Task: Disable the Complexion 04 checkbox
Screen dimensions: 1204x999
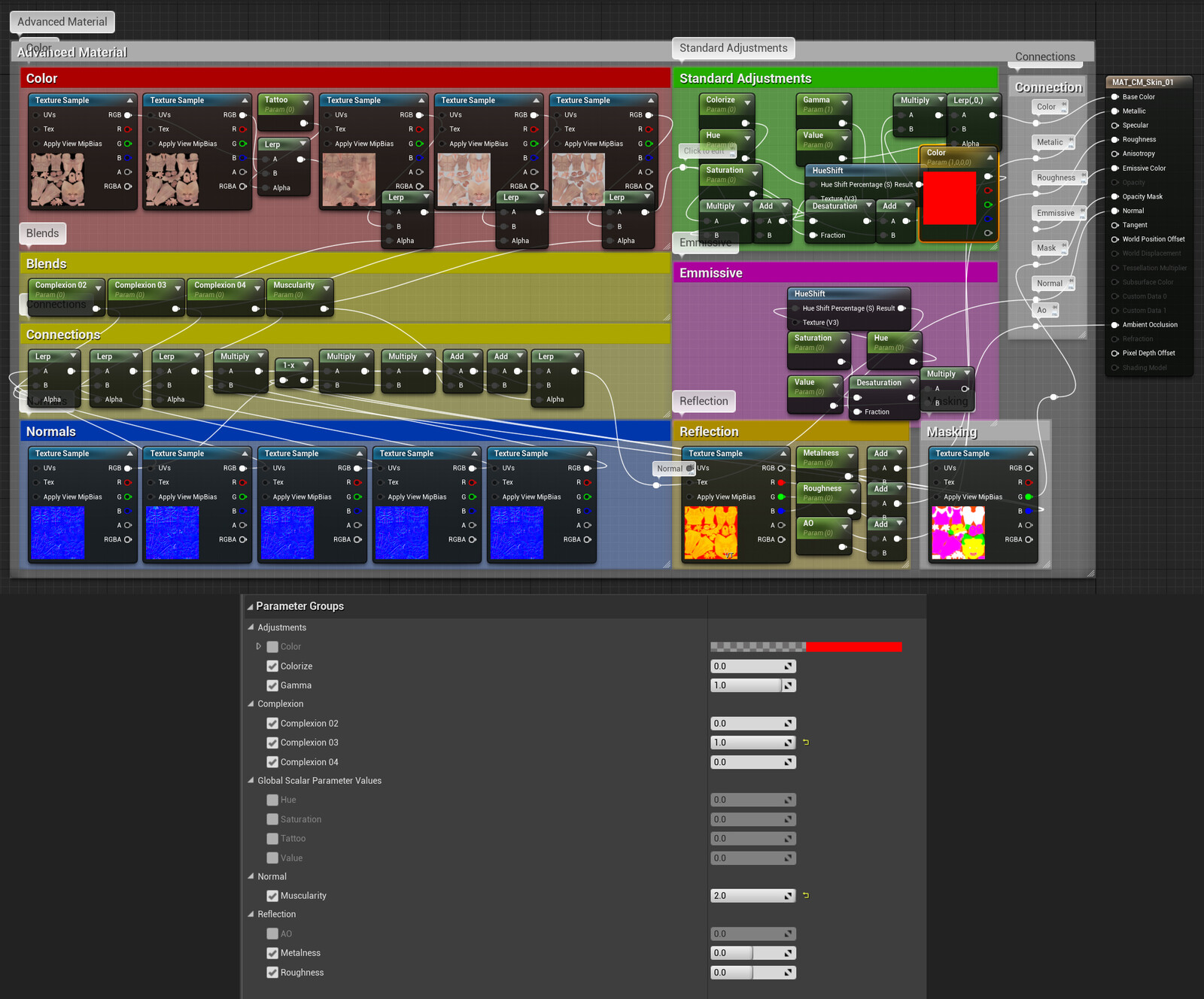Action: click(272, 762)
